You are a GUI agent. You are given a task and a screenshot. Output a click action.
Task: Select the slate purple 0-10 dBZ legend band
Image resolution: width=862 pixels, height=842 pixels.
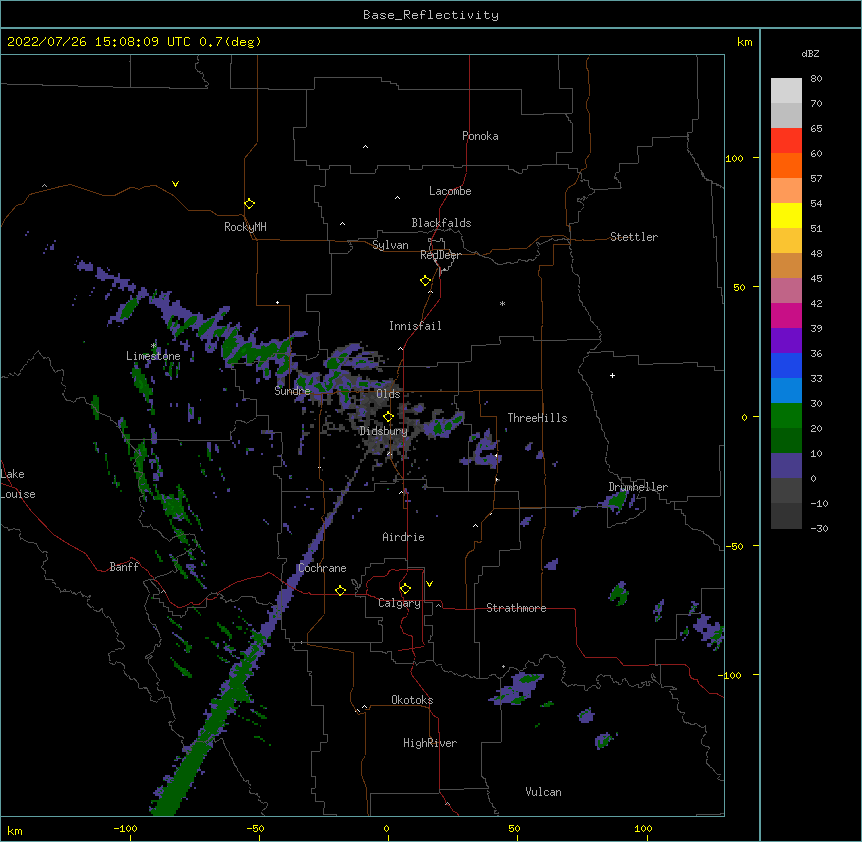click(x=786, y=466)
